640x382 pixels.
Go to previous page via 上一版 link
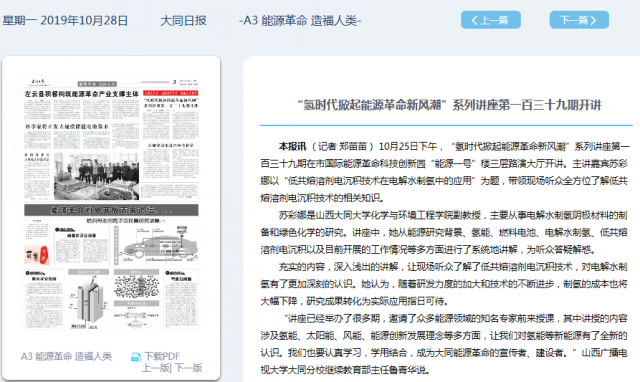pyautogui.click(x=156, y=368)
